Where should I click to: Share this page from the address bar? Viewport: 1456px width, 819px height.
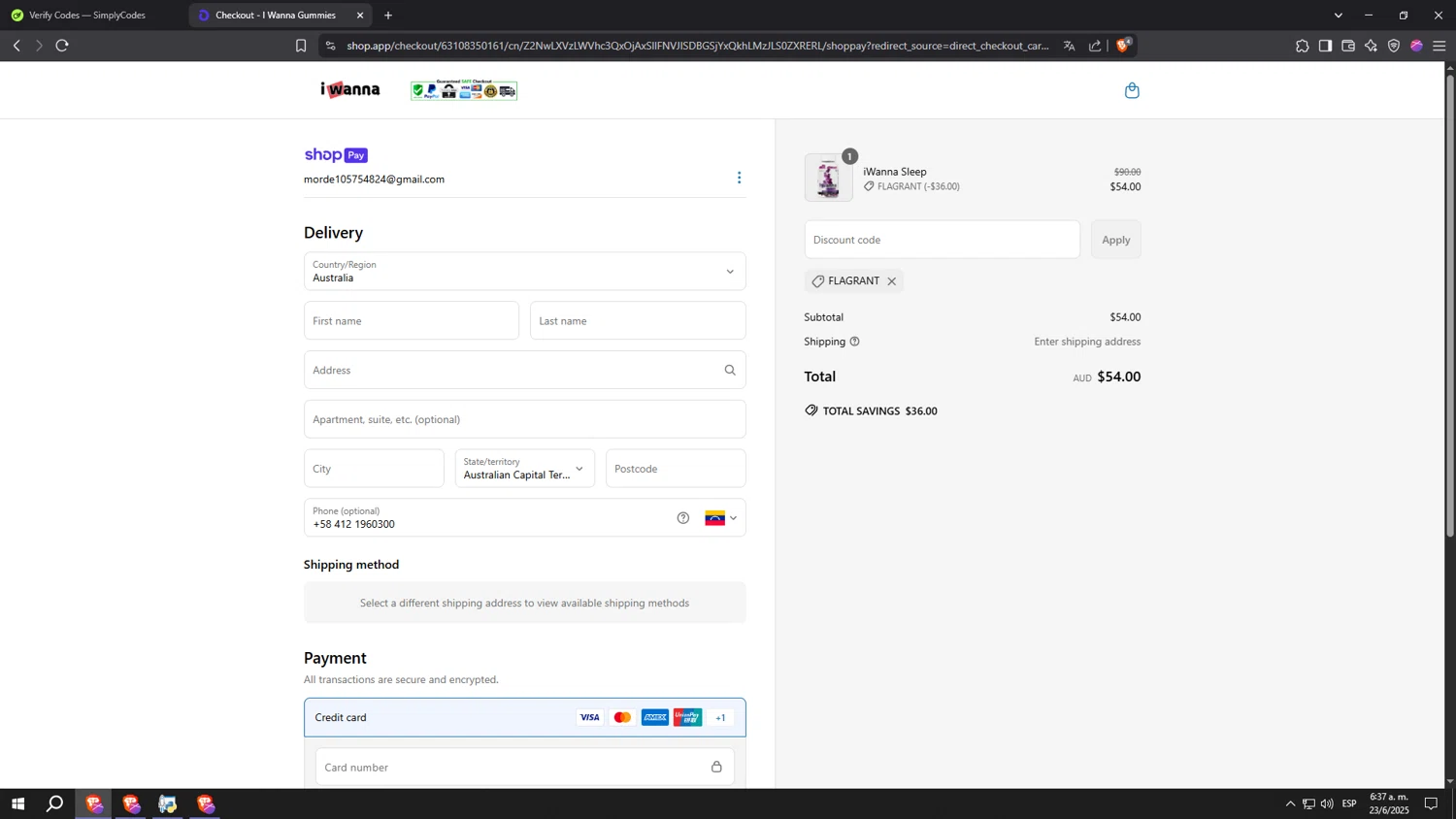[x=1095, y=46]
